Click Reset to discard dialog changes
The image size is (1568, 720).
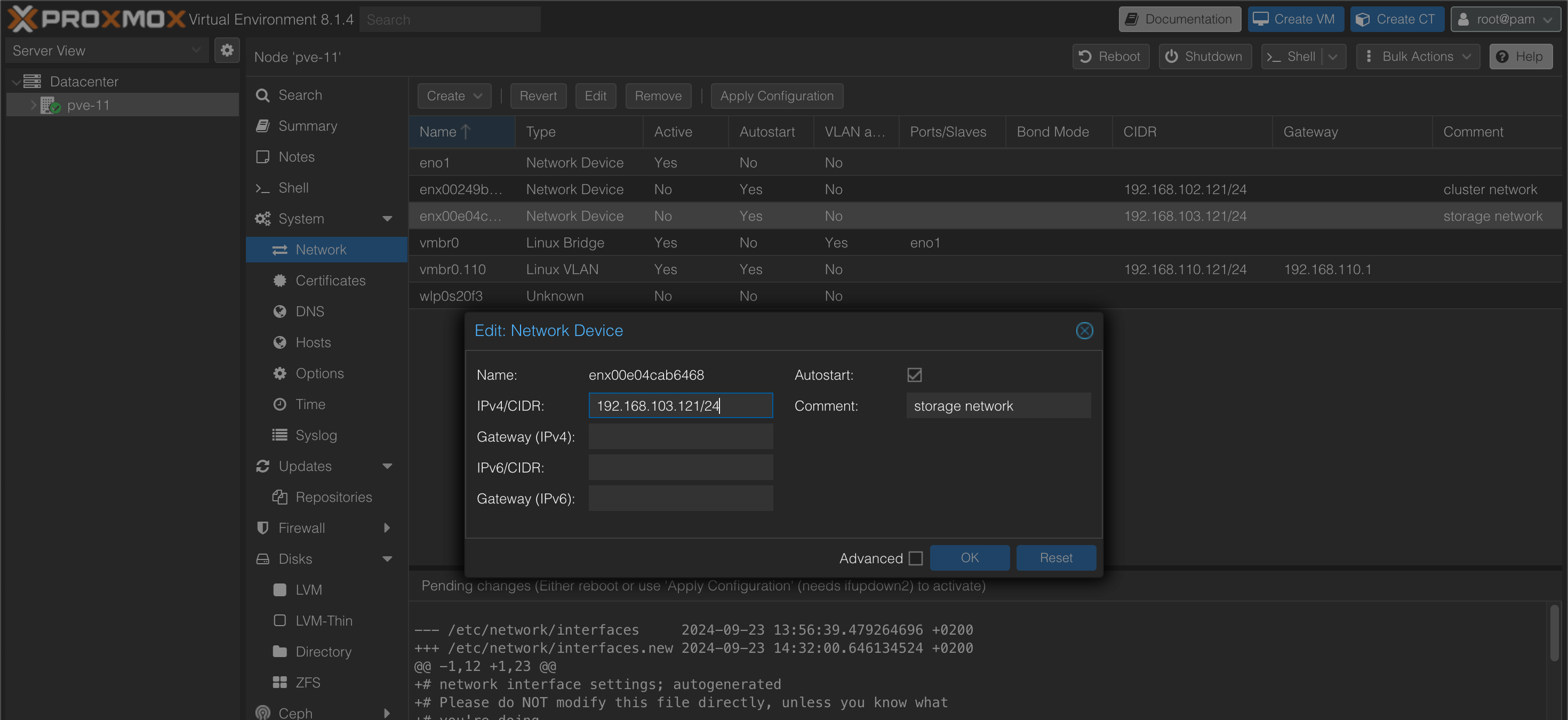coord(1056,558)
